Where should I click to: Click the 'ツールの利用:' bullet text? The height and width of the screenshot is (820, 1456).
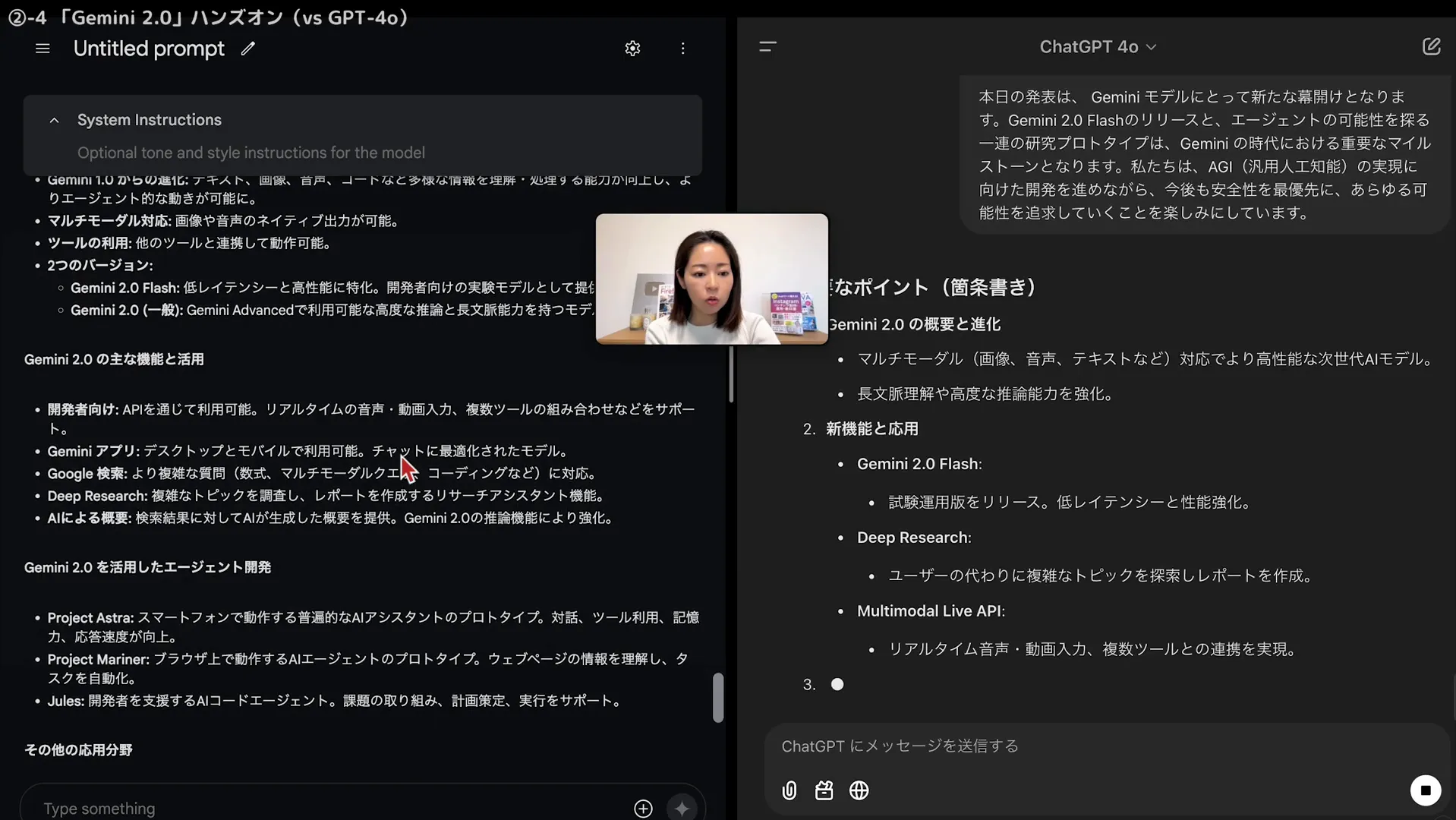pyautogui.click(x=90, y=243)
